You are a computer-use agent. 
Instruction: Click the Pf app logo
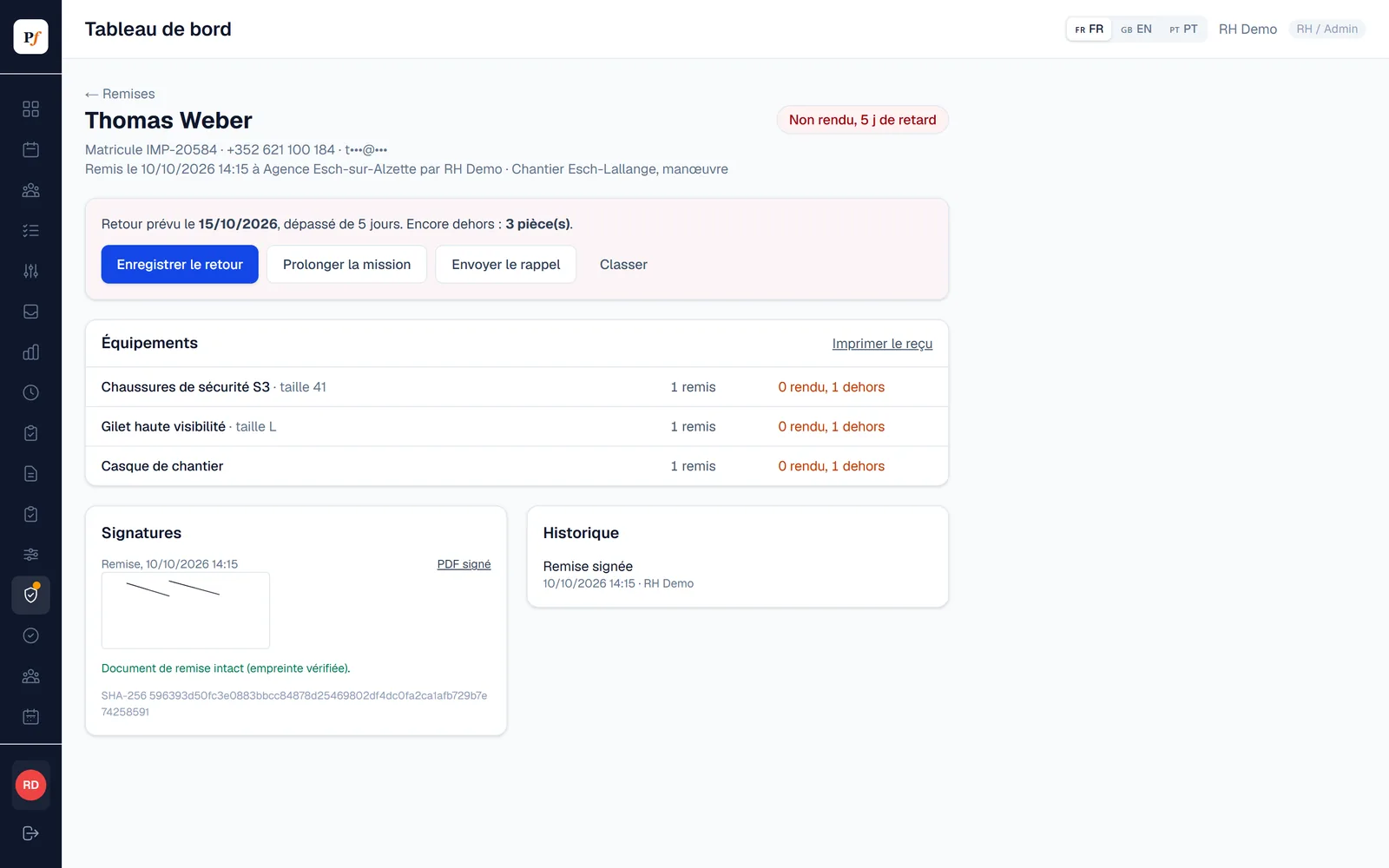point(30,36)
